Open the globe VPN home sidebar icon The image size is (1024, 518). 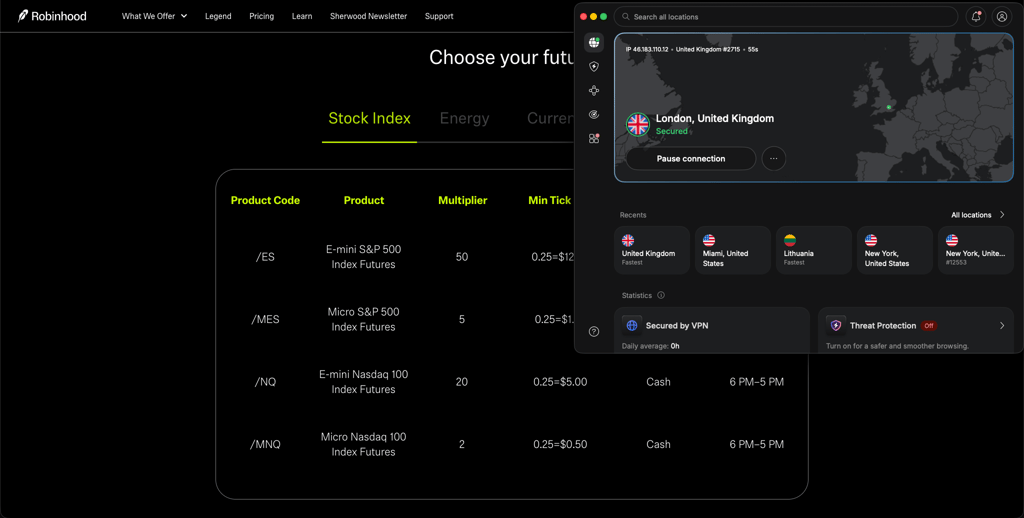click(594, 42)
